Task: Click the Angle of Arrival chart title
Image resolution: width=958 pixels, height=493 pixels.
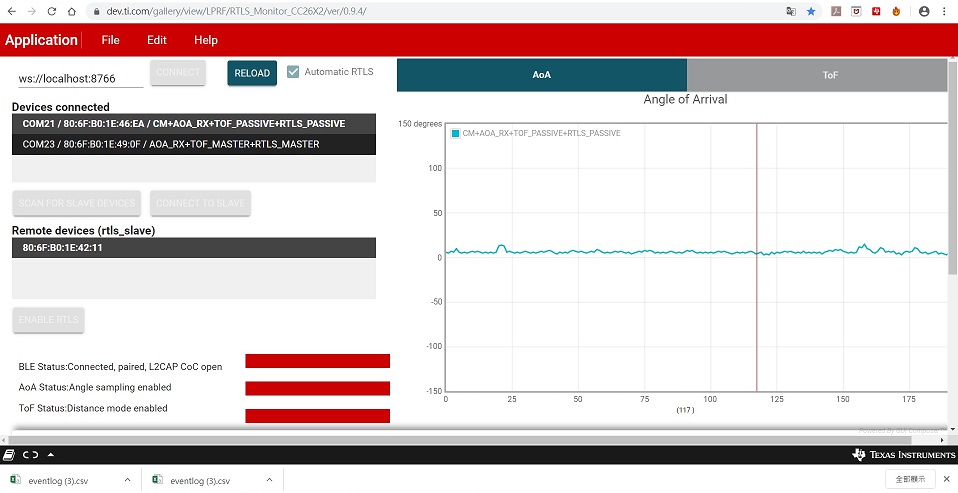Action: (685, 99)
